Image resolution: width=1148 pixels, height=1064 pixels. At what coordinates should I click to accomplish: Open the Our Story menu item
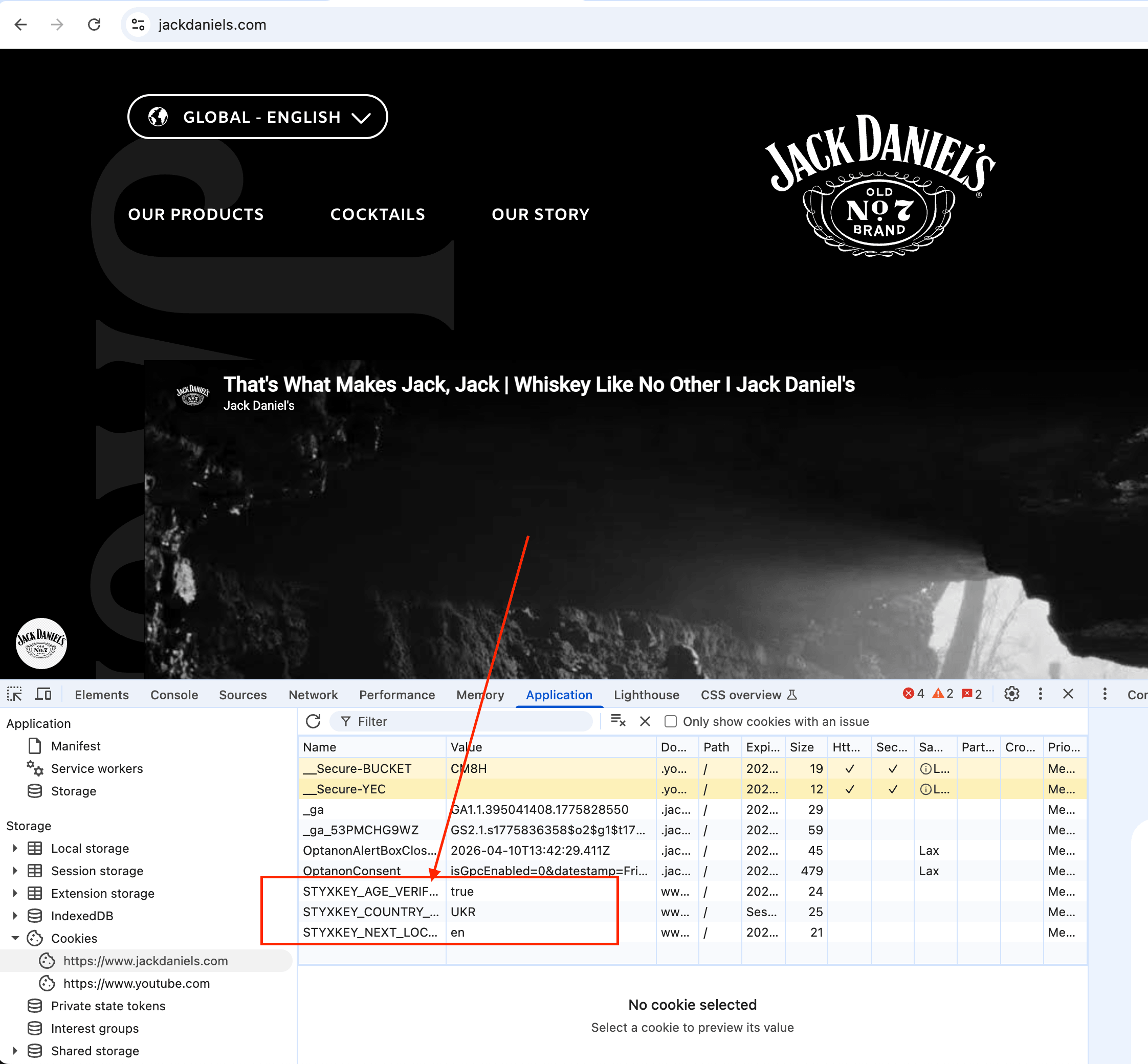pyautogui.click(x=541, y=215)
